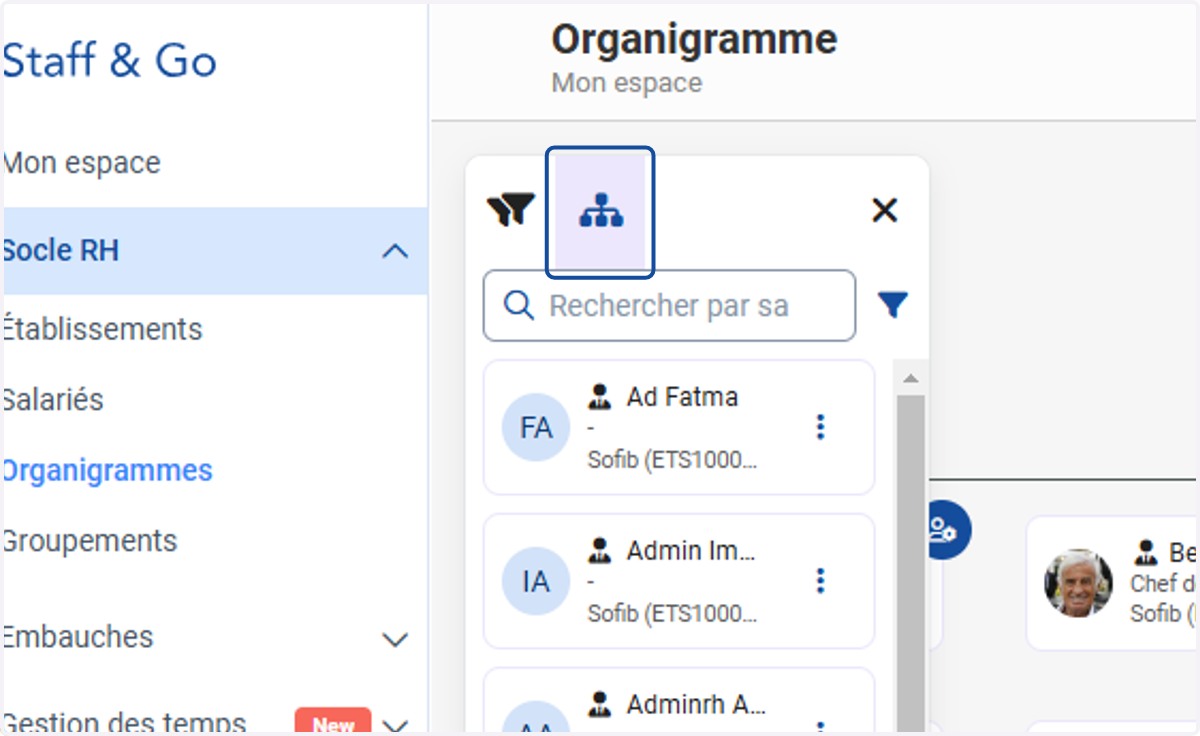Open Organigrammes in the sidebar
The height and width of the screenshot is (736, 1200).
pos(107,470)
